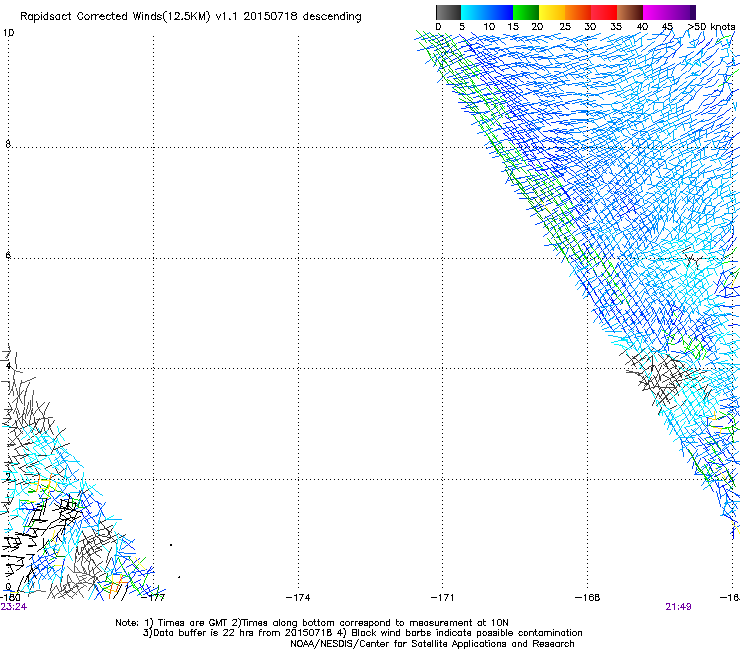Screen dimensions: 740x650
Task: Click the green 15-20 knots legend segment
Action: click(526, 12)
